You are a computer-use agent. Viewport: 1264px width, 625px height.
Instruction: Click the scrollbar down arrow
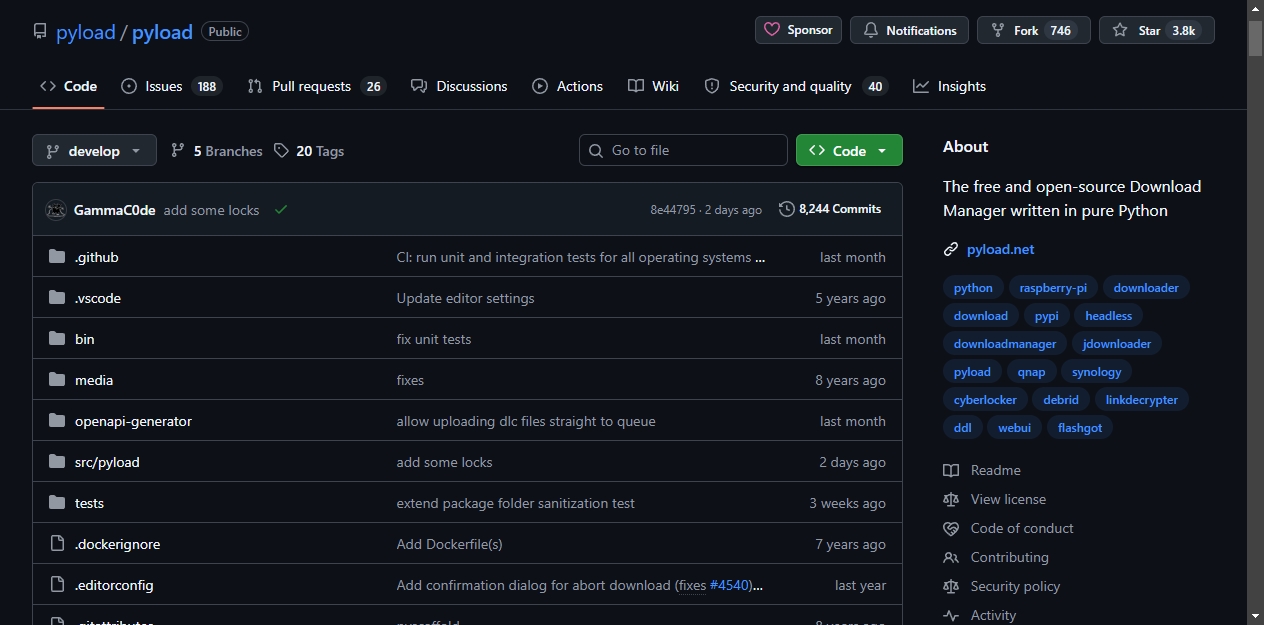1256,615
